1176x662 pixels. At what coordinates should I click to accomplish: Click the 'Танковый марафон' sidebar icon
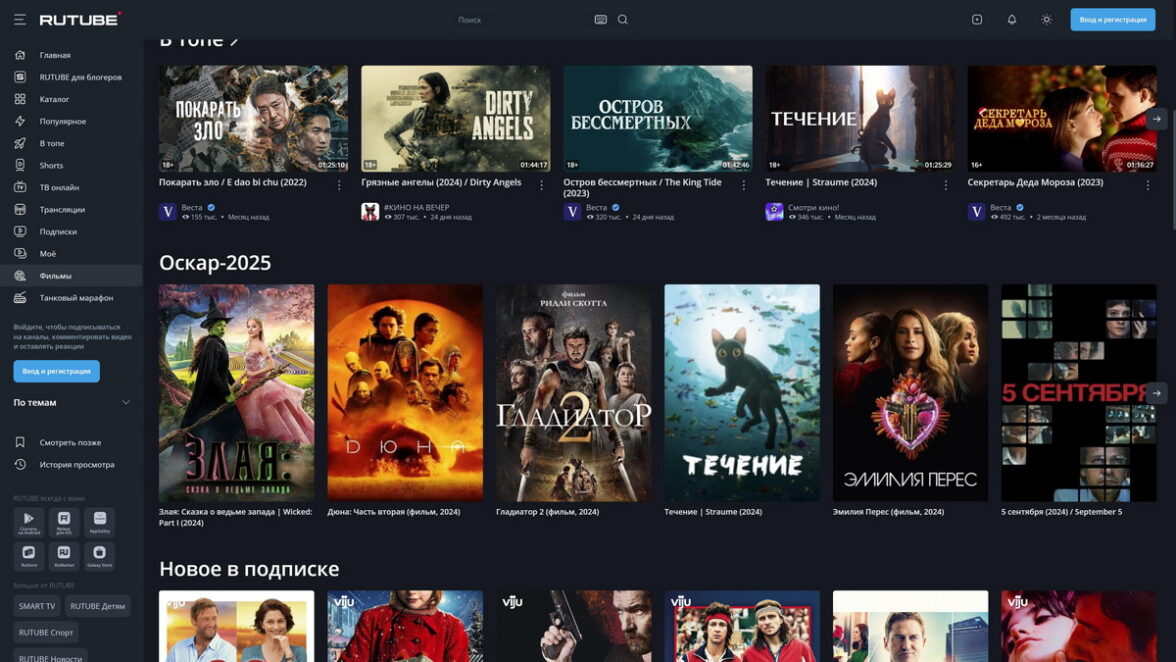20,298
